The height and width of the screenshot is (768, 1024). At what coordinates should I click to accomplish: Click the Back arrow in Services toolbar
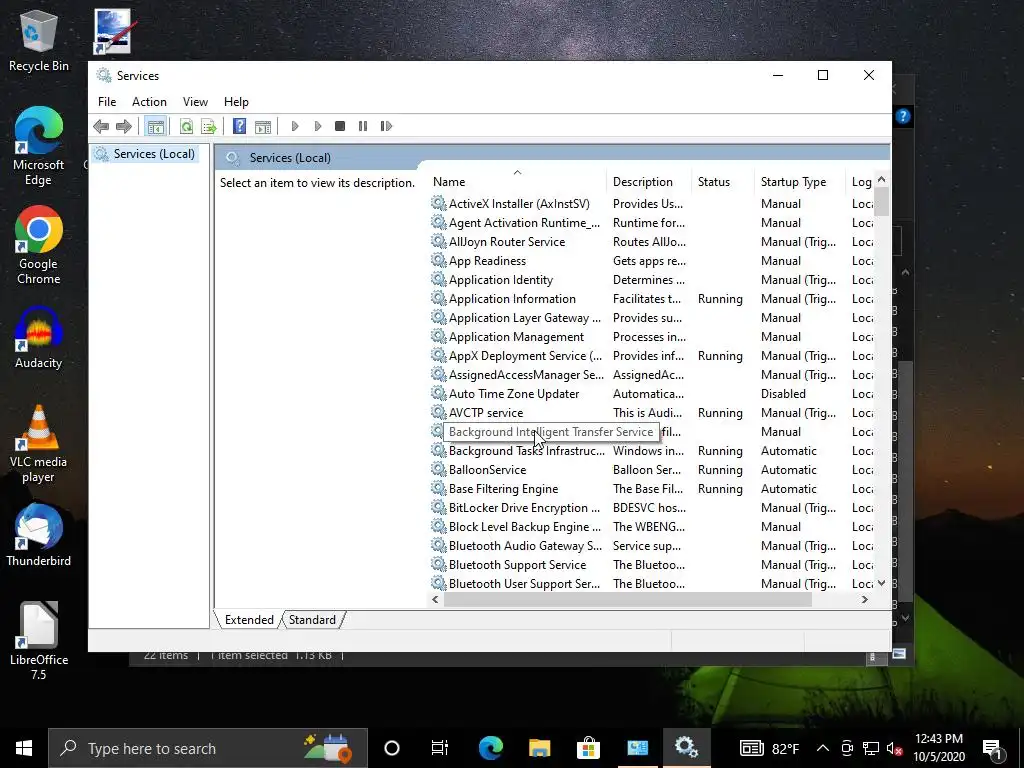(x=101, y=126)
